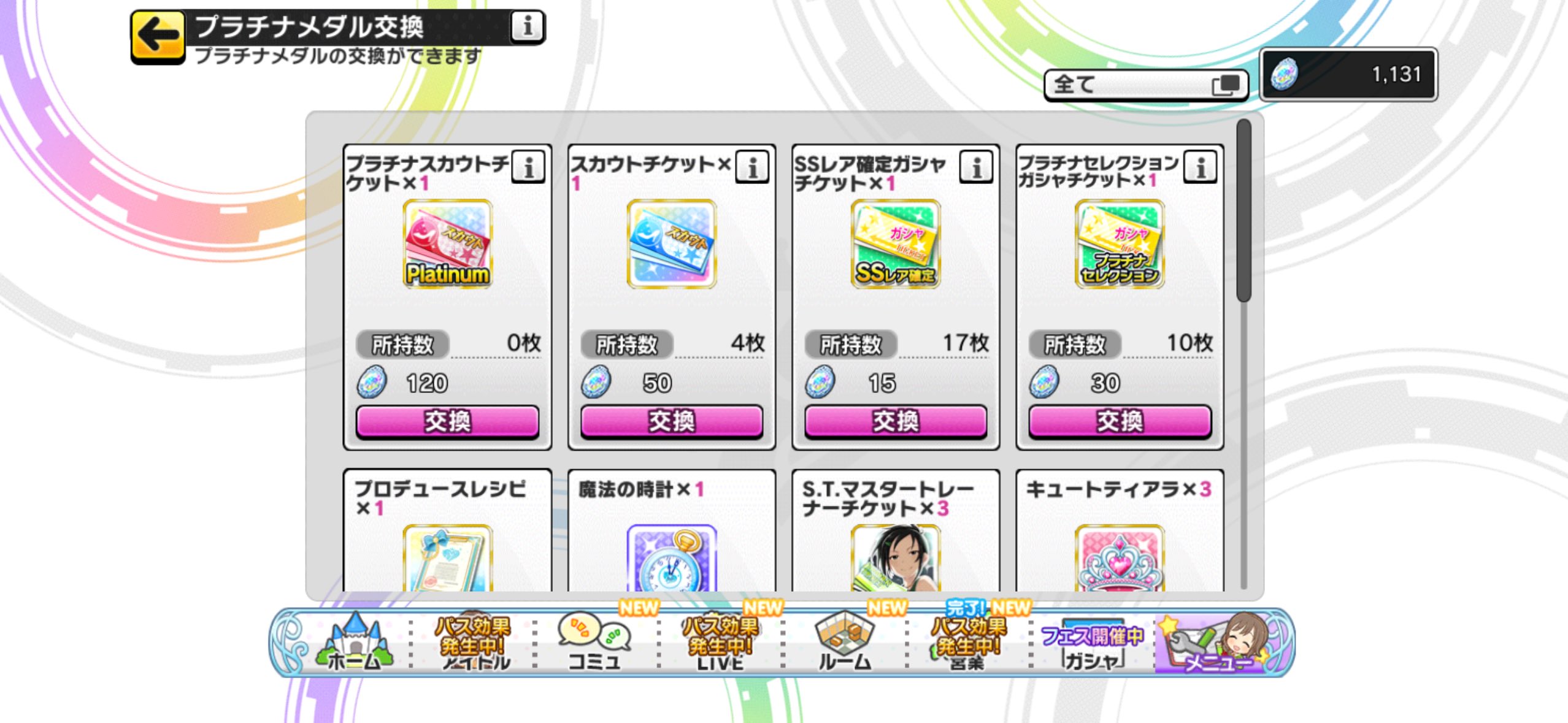
Task: Exchange for プラチナスカウトチケット costing 120
Action: click(448, 421)
